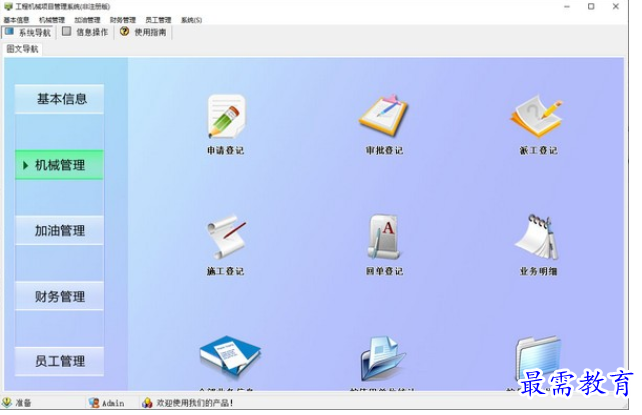Image resolution: width=642 pixels, height=415 pixels.
Task: Open the 审批登记 clipboard icon
Action: (x=384, y=116)
